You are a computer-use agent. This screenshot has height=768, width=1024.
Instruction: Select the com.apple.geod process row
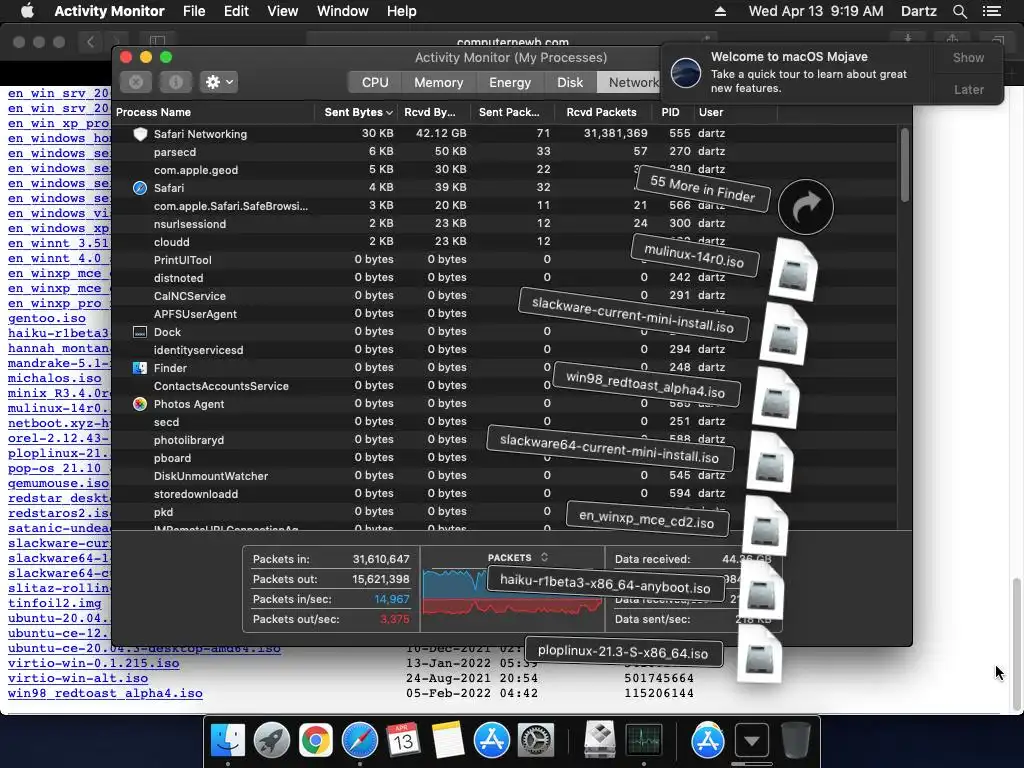505,170
